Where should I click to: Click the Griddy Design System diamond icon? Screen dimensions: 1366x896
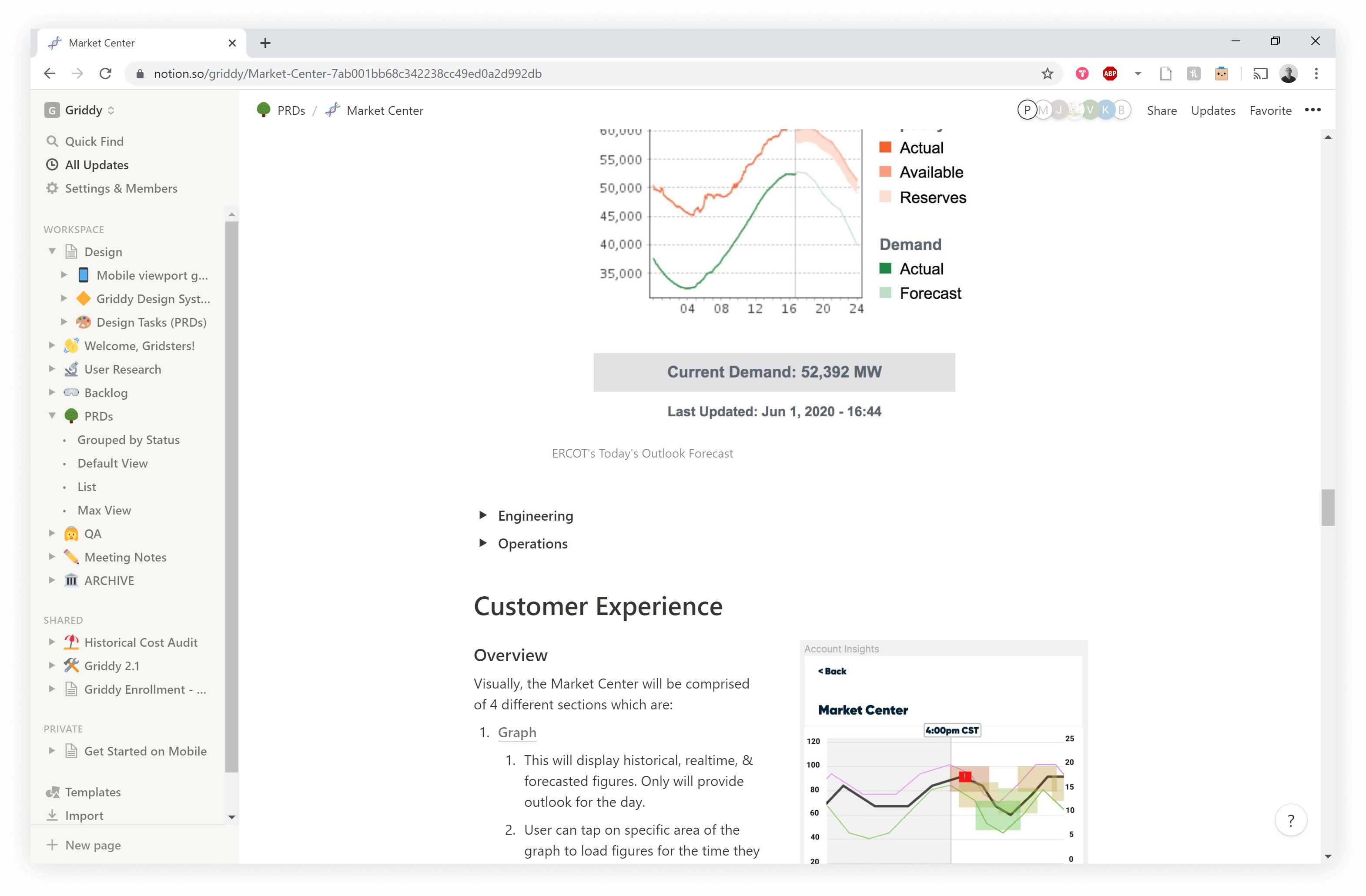coord(83,298)
